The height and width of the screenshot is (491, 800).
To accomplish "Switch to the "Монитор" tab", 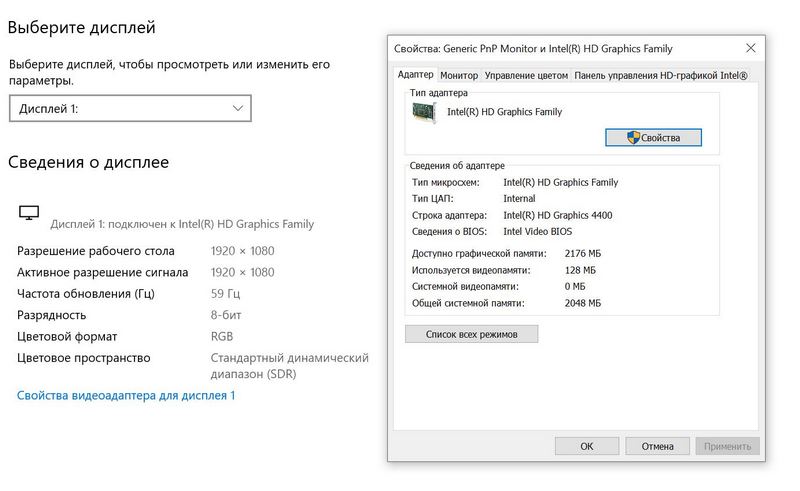I will 459,75.
